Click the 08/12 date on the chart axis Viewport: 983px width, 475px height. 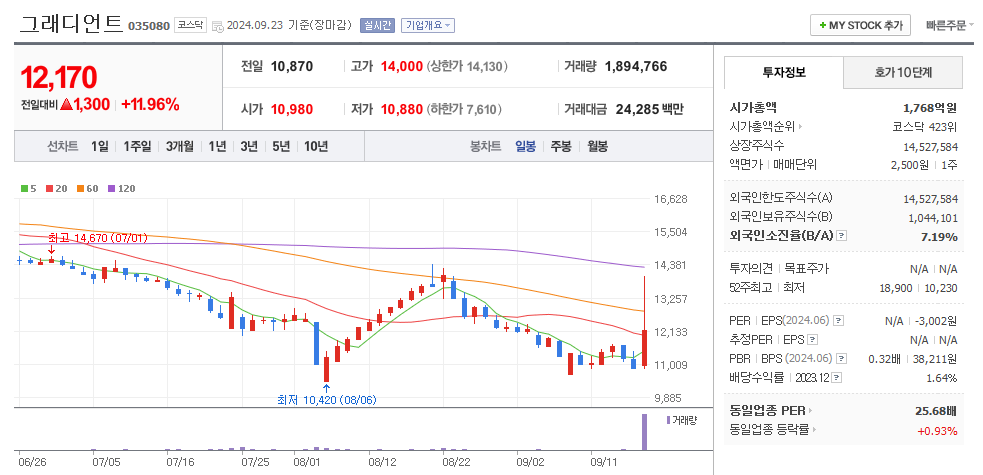point(382,462)
